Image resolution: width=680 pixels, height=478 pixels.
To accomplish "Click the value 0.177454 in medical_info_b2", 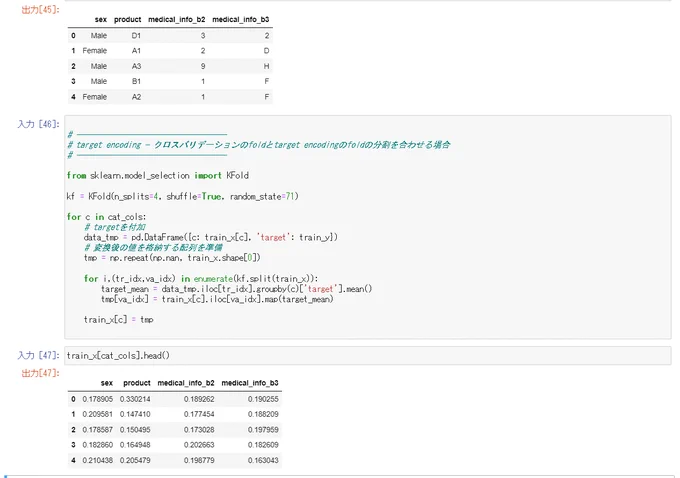I will point(199,414).
